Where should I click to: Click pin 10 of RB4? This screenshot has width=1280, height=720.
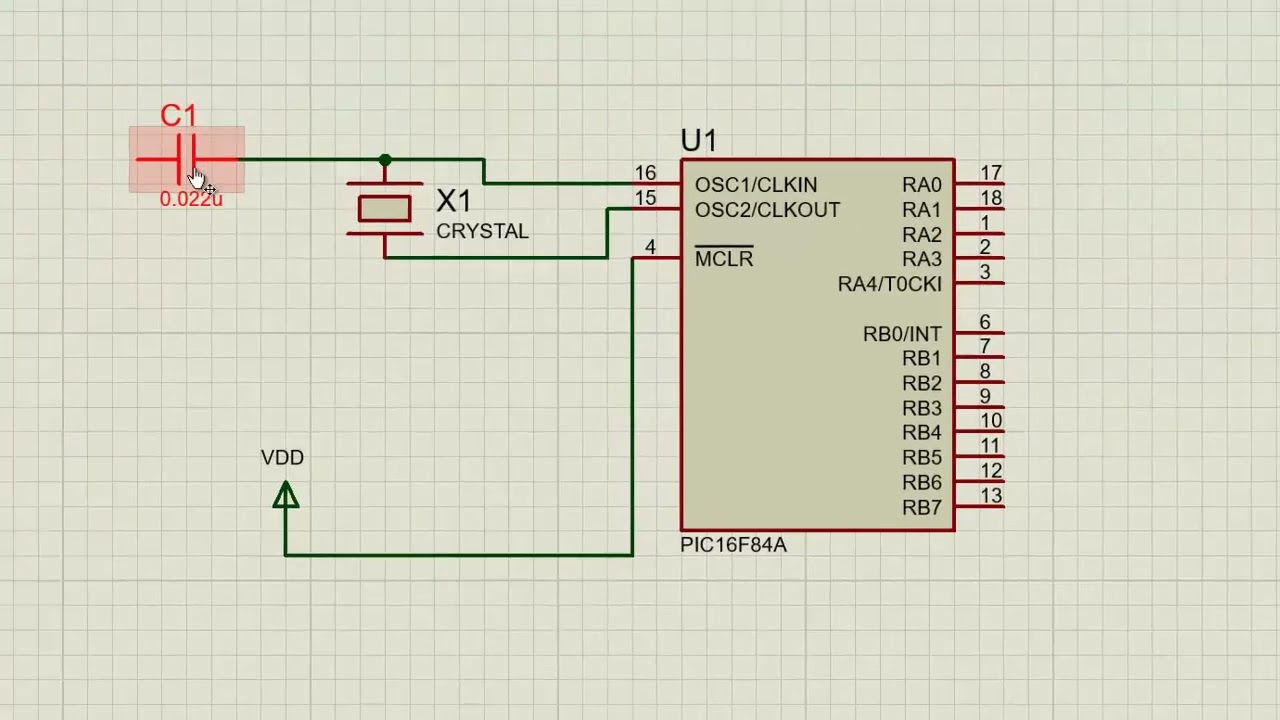[x=980, y=432]
